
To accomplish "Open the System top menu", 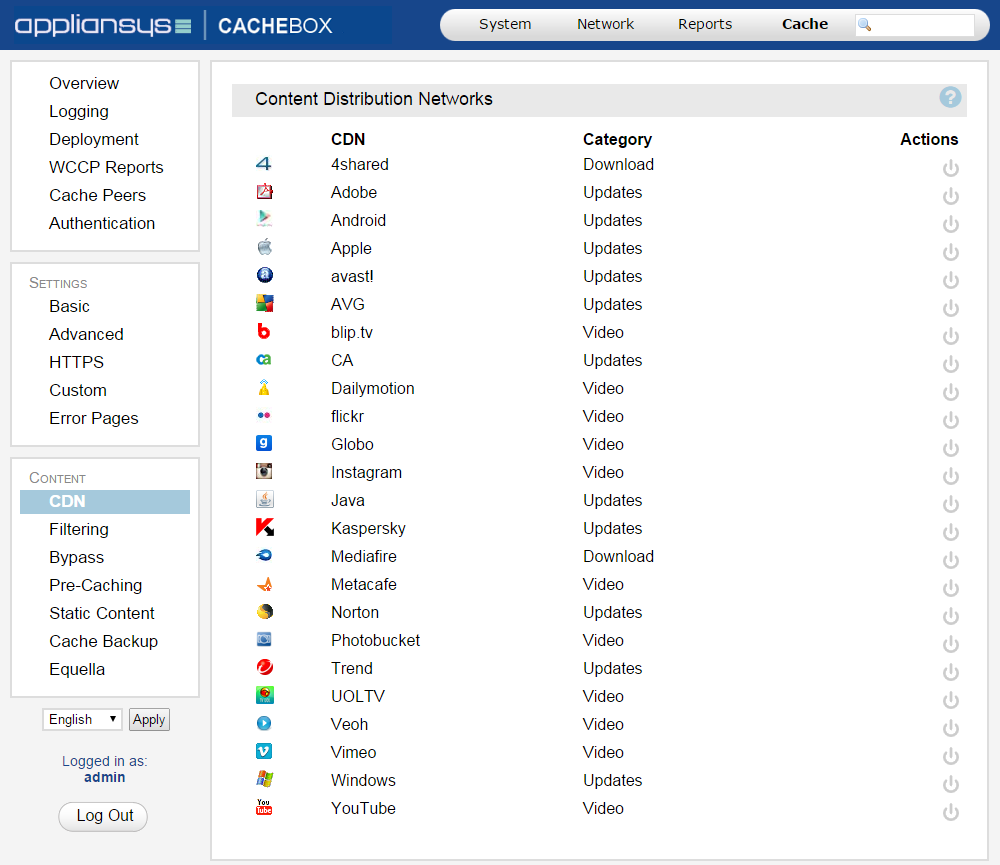I will [x=504, y=24].
